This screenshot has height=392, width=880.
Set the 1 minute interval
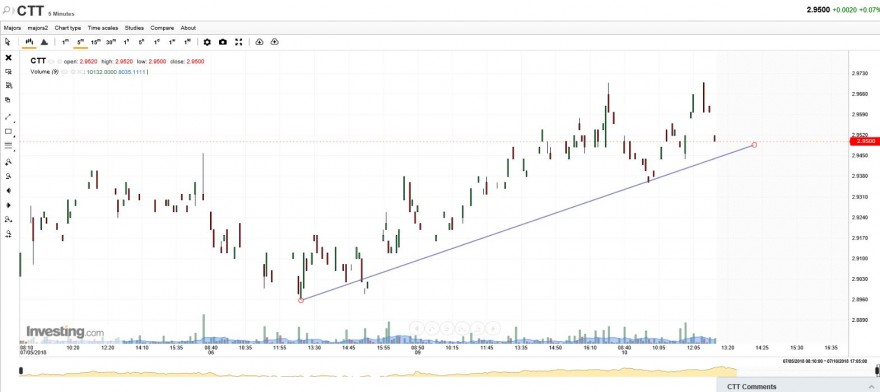(x=66, y=42)
